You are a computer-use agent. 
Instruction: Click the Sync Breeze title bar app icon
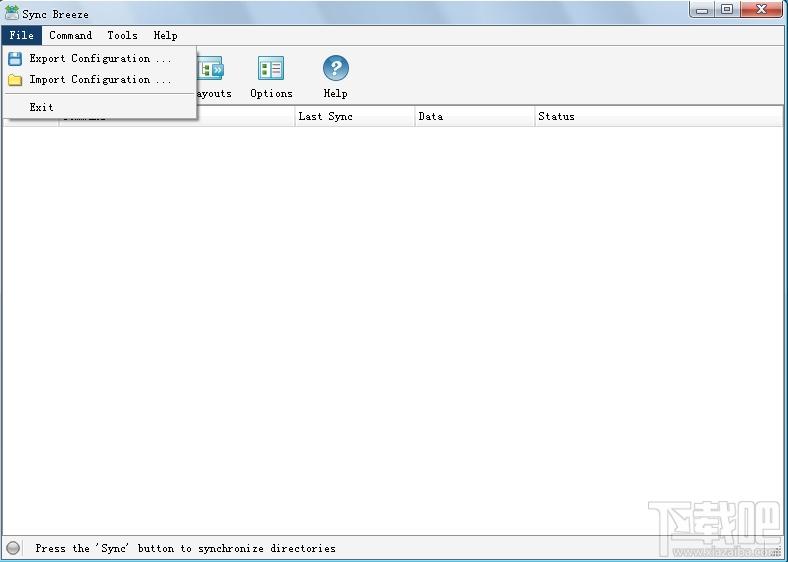pos(12,13)
